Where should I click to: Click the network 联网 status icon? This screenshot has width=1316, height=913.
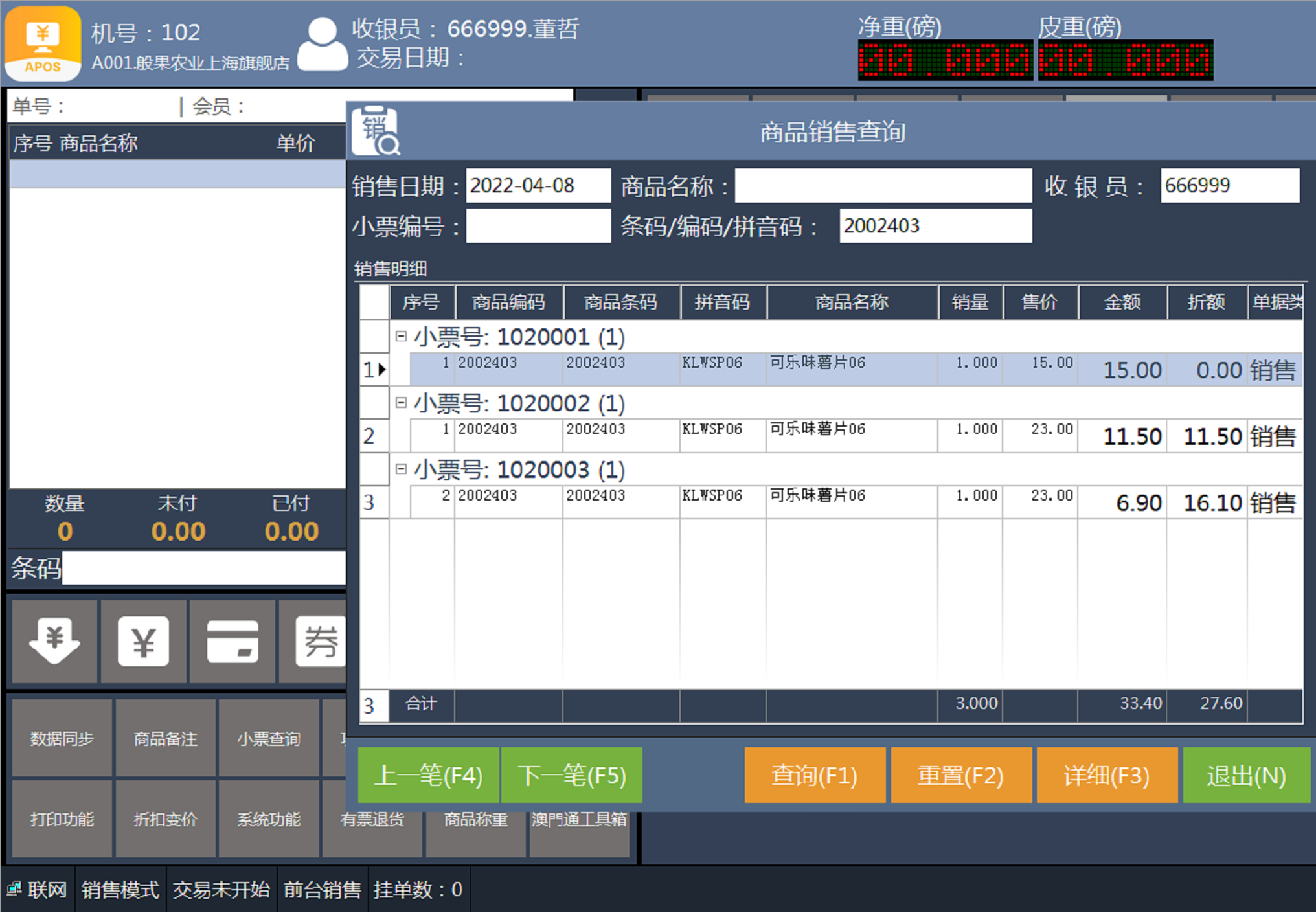[x=14, y=889]
